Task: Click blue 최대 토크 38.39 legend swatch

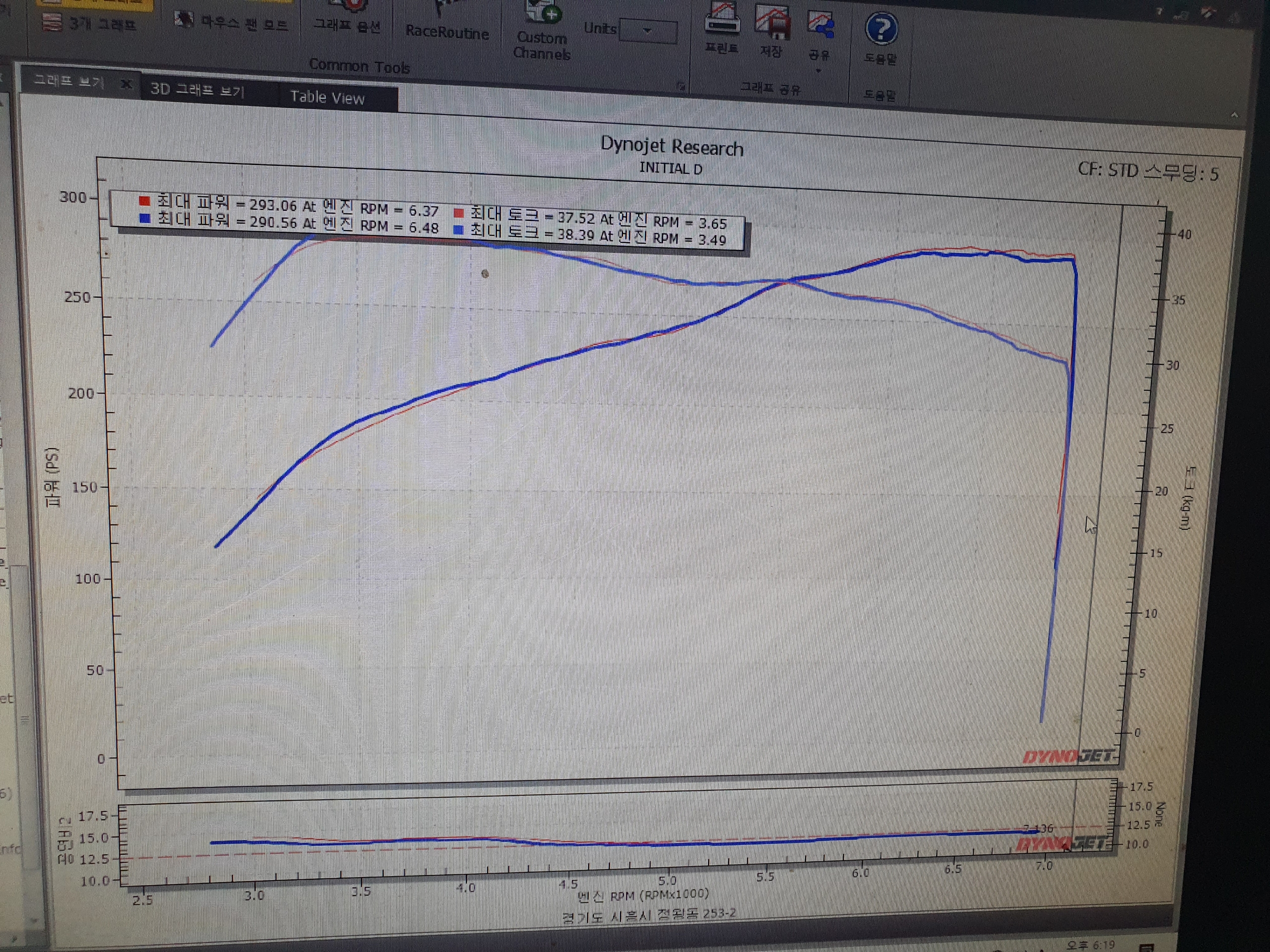Action: click(x=458, y=230)
